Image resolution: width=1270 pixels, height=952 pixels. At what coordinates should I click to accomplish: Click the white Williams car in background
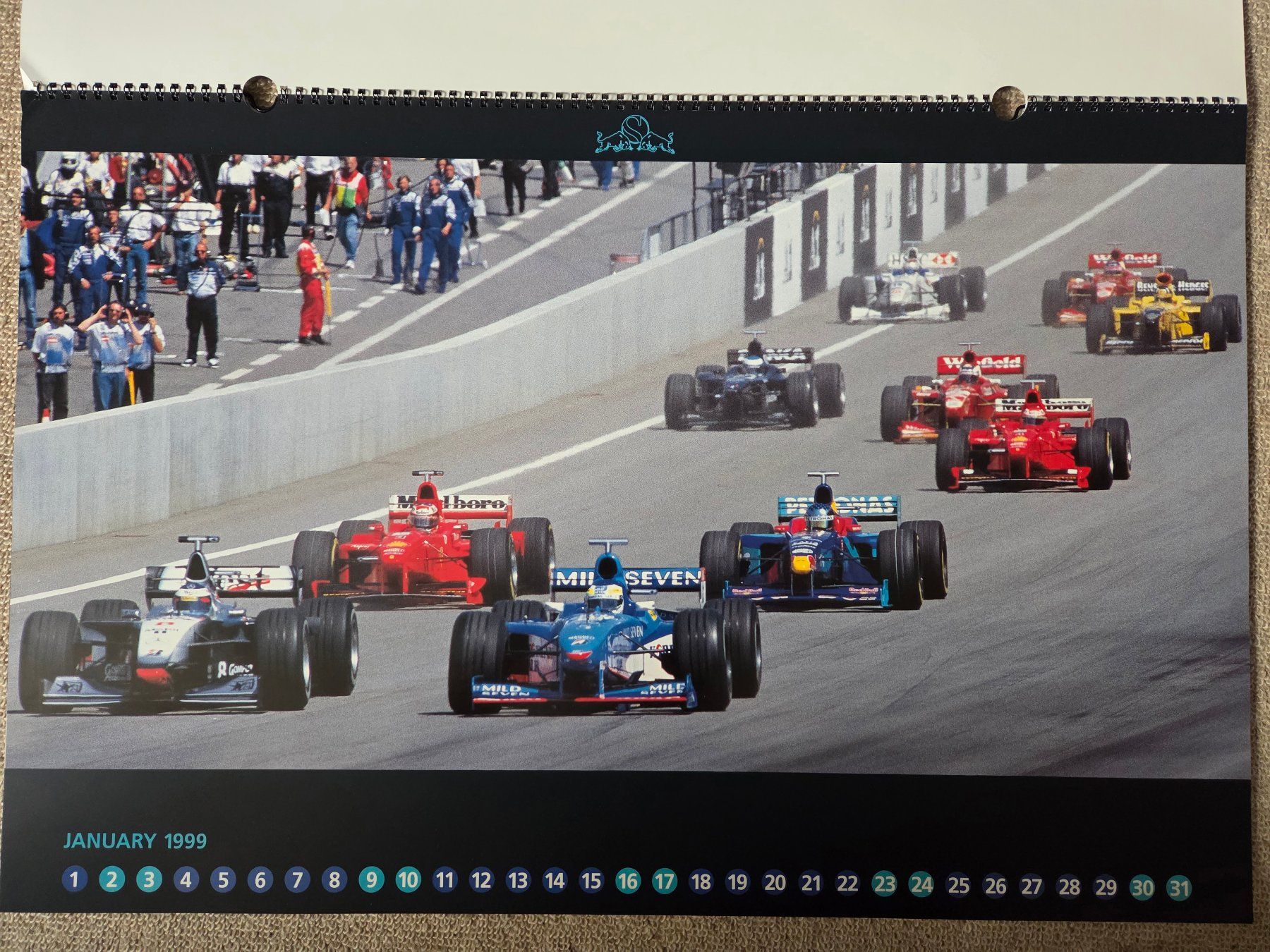[x=911, y=286]
